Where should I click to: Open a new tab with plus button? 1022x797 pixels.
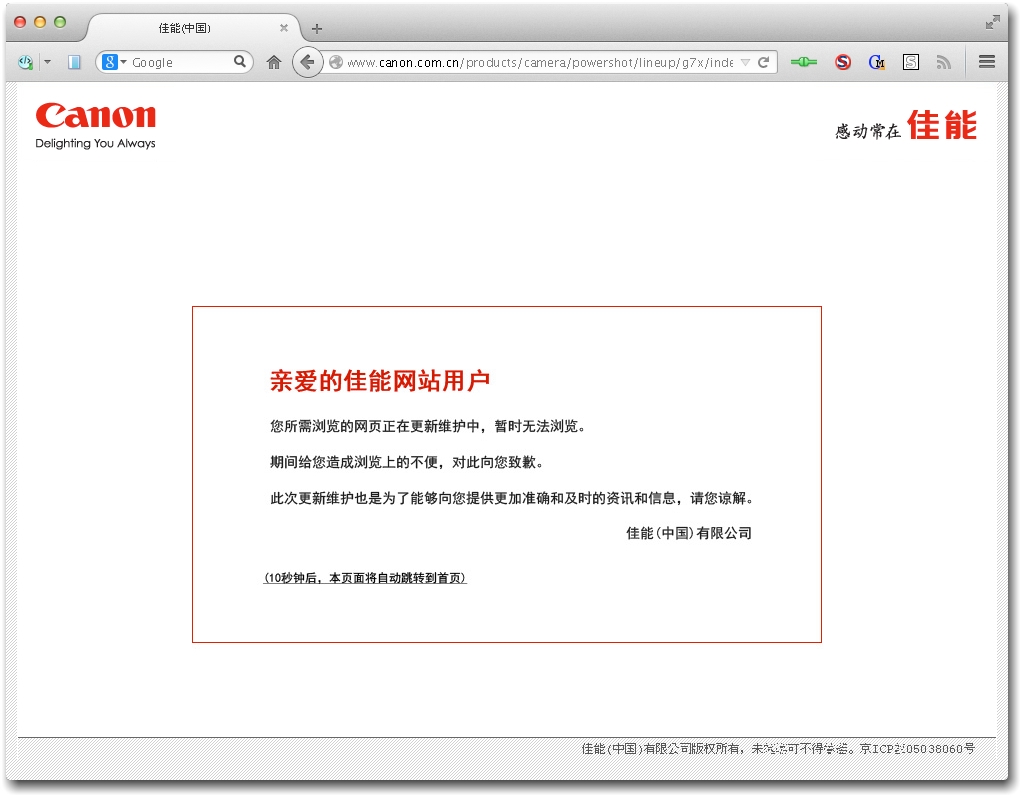click(317, 29)
